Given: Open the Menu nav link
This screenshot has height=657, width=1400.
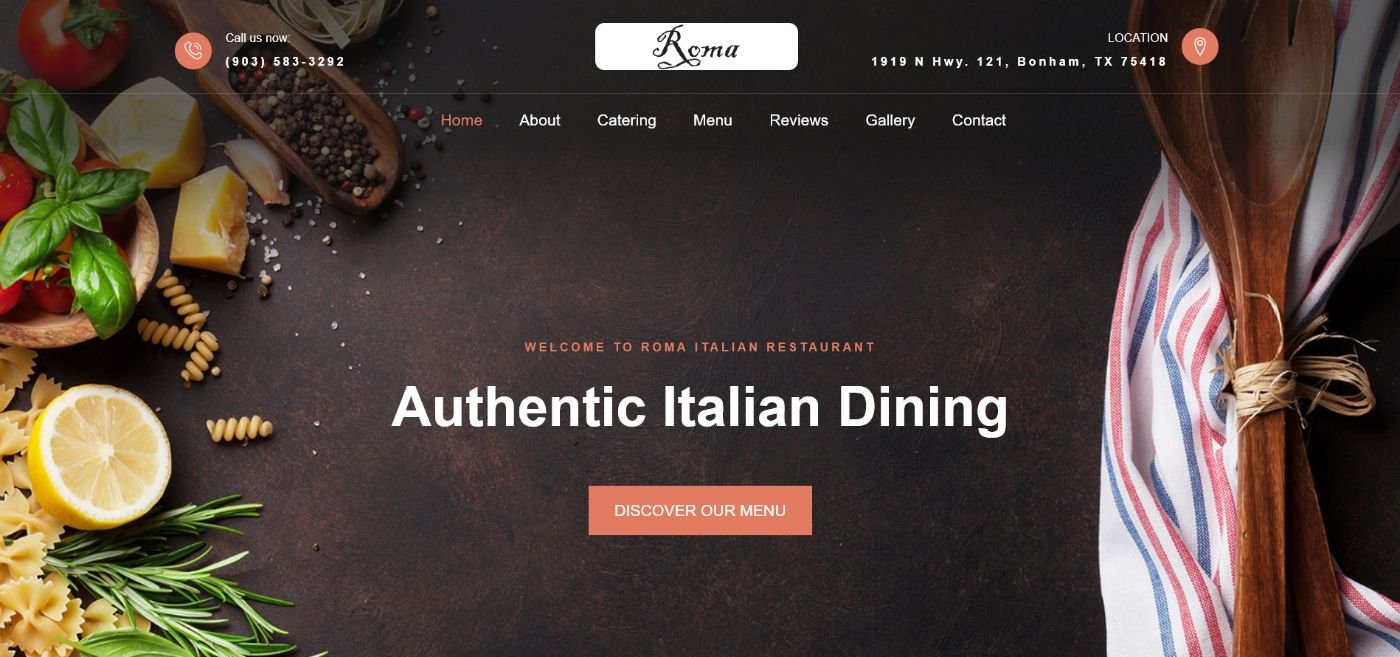Looking at the screenshot, I should pos(713,120).
